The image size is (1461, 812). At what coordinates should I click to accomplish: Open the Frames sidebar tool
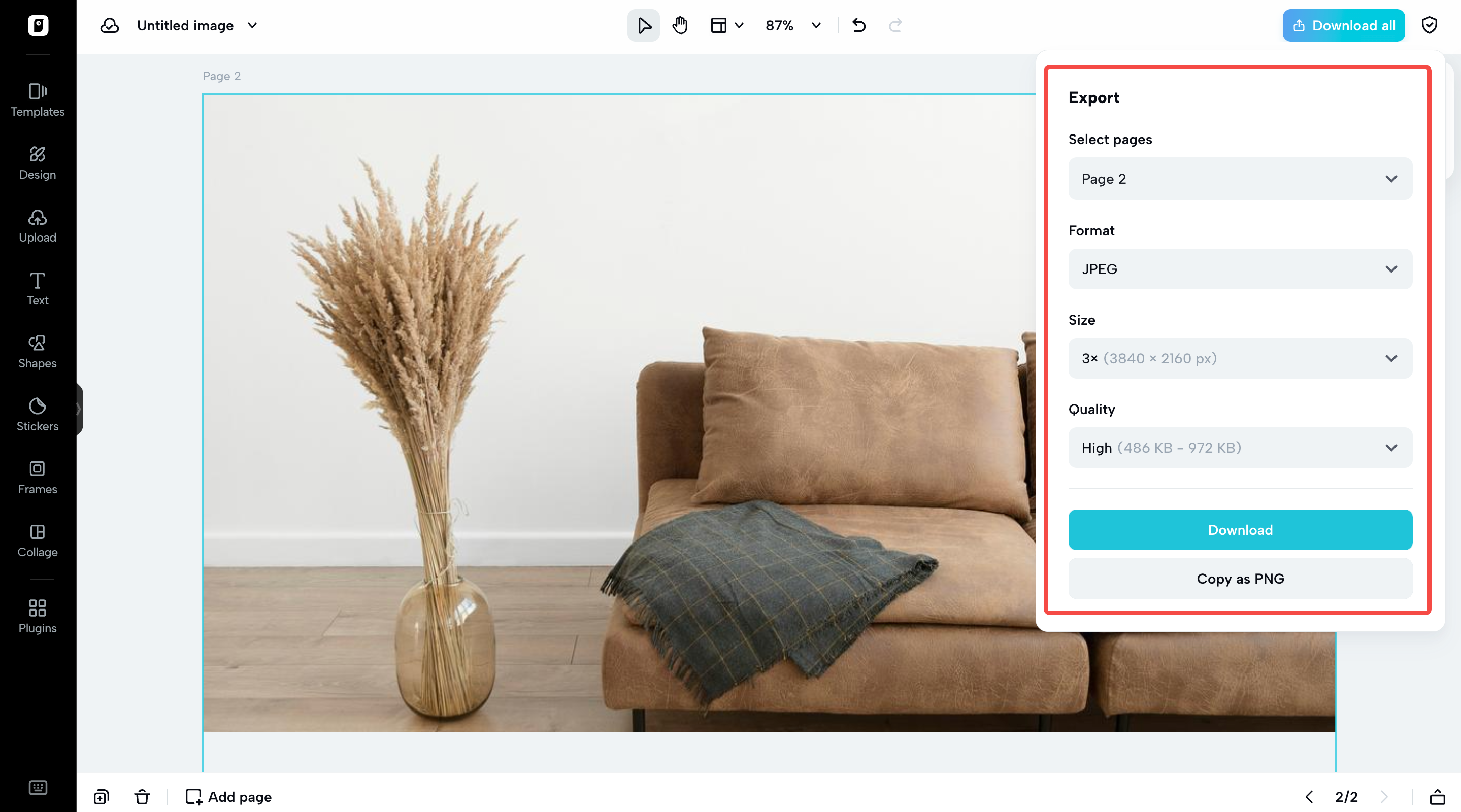click(38, 478)
